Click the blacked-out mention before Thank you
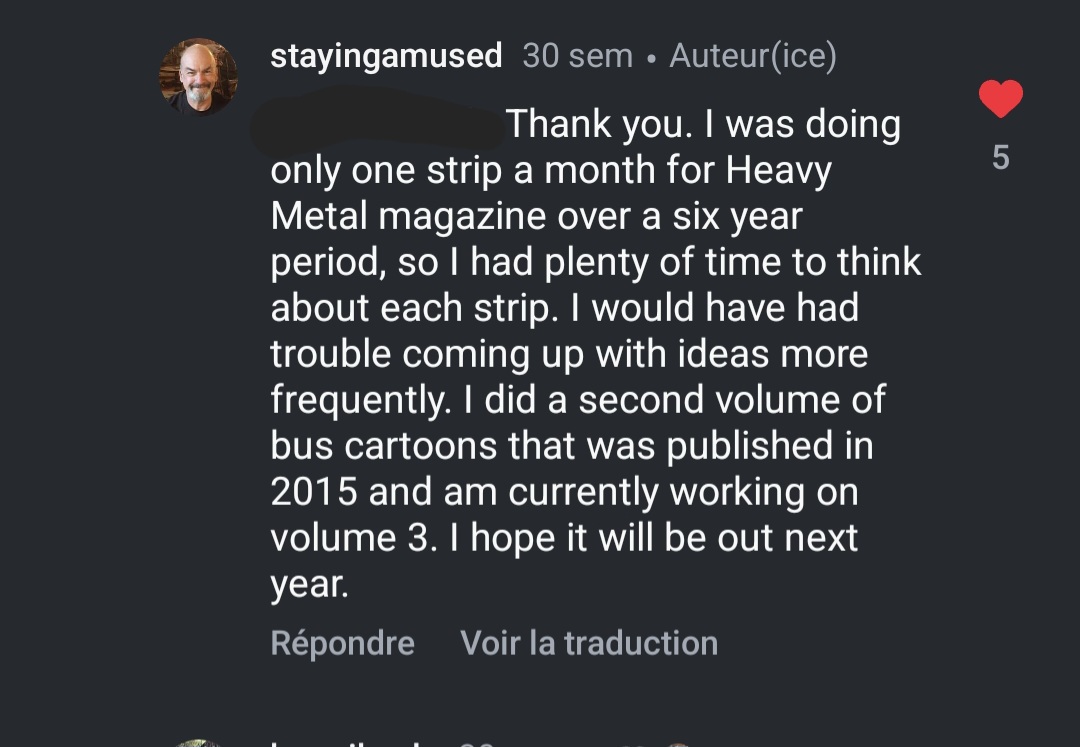Screen dimensions: 1080x747 pyautogui.click(x=380, y=123)
